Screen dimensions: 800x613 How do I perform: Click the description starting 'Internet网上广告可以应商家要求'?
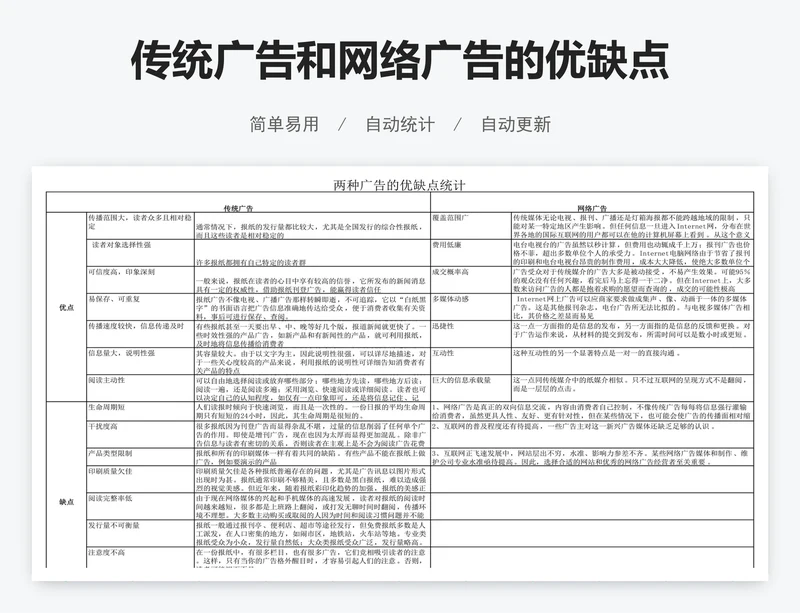click(x=632, y=307)
